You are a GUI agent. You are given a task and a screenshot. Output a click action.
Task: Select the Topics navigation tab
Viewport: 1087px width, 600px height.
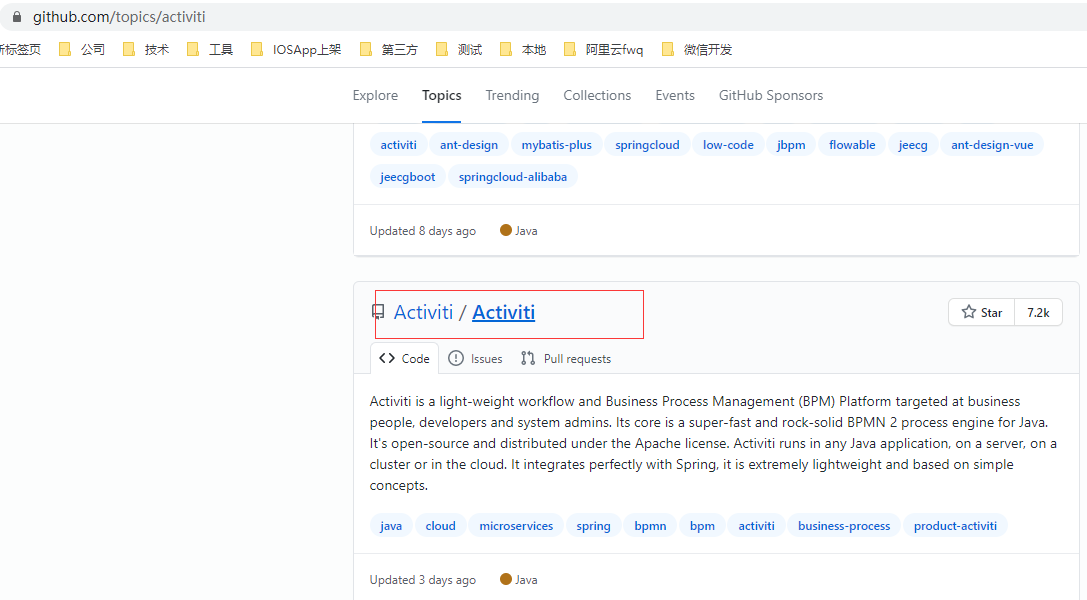click(x=442, y=96)
